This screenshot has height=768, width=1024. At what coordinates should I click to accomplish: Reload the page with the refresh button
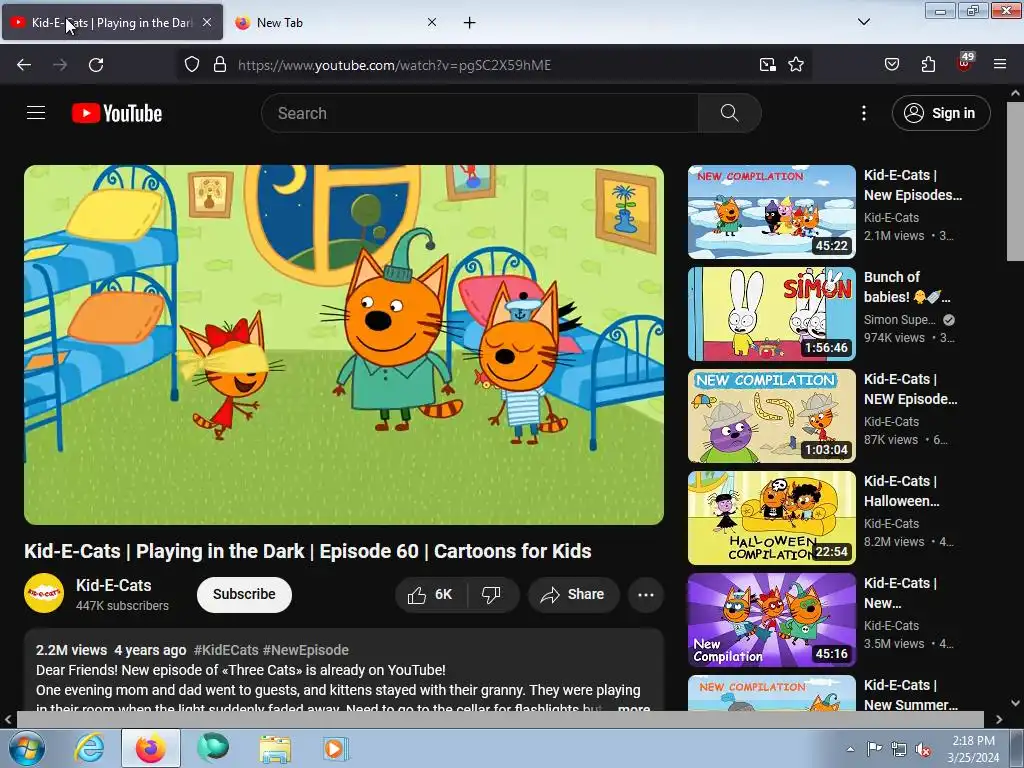[x=96, y=65]
